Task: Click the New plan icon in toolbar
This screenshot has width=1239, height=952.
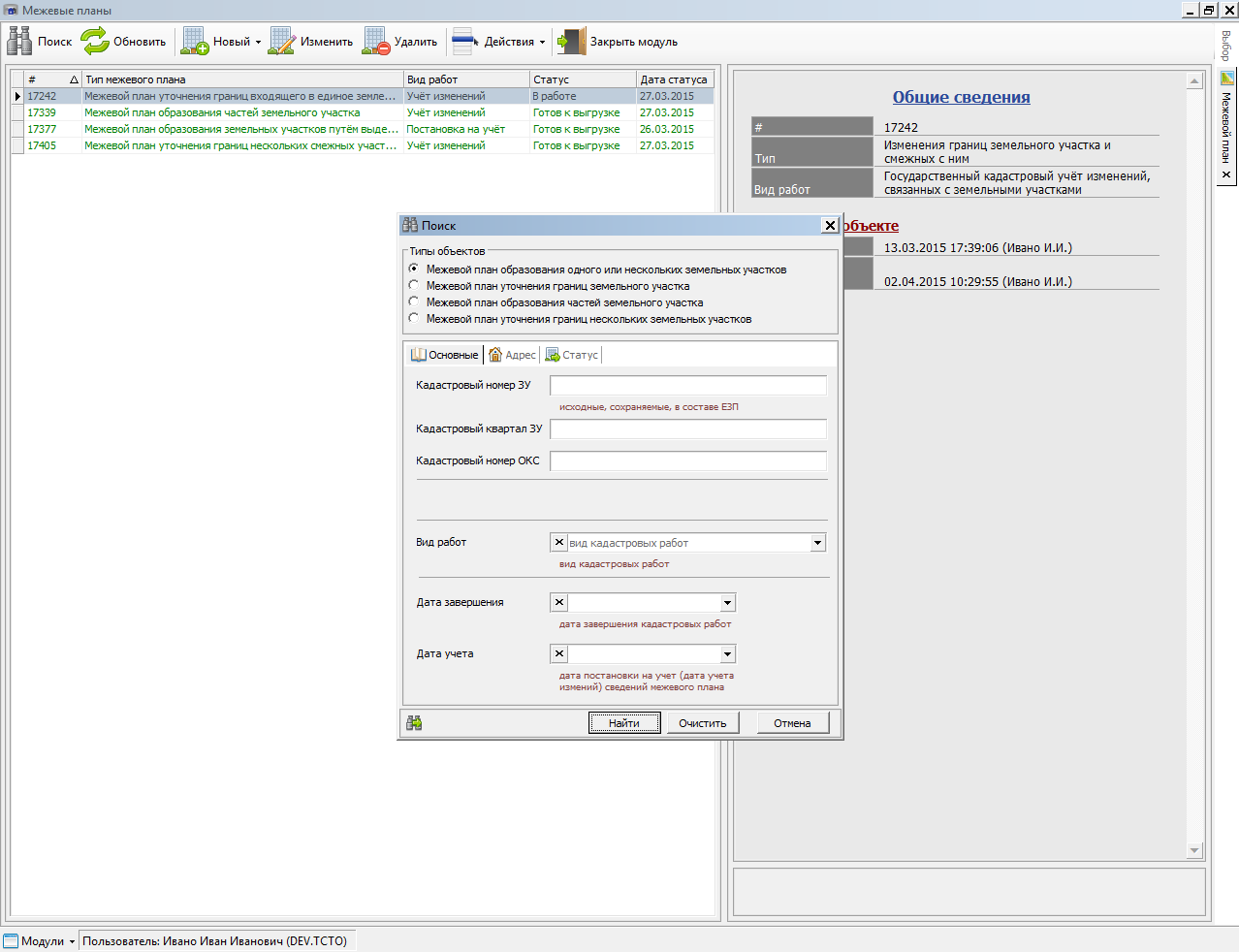Action: pyautogui.click(x=195, y=42)
